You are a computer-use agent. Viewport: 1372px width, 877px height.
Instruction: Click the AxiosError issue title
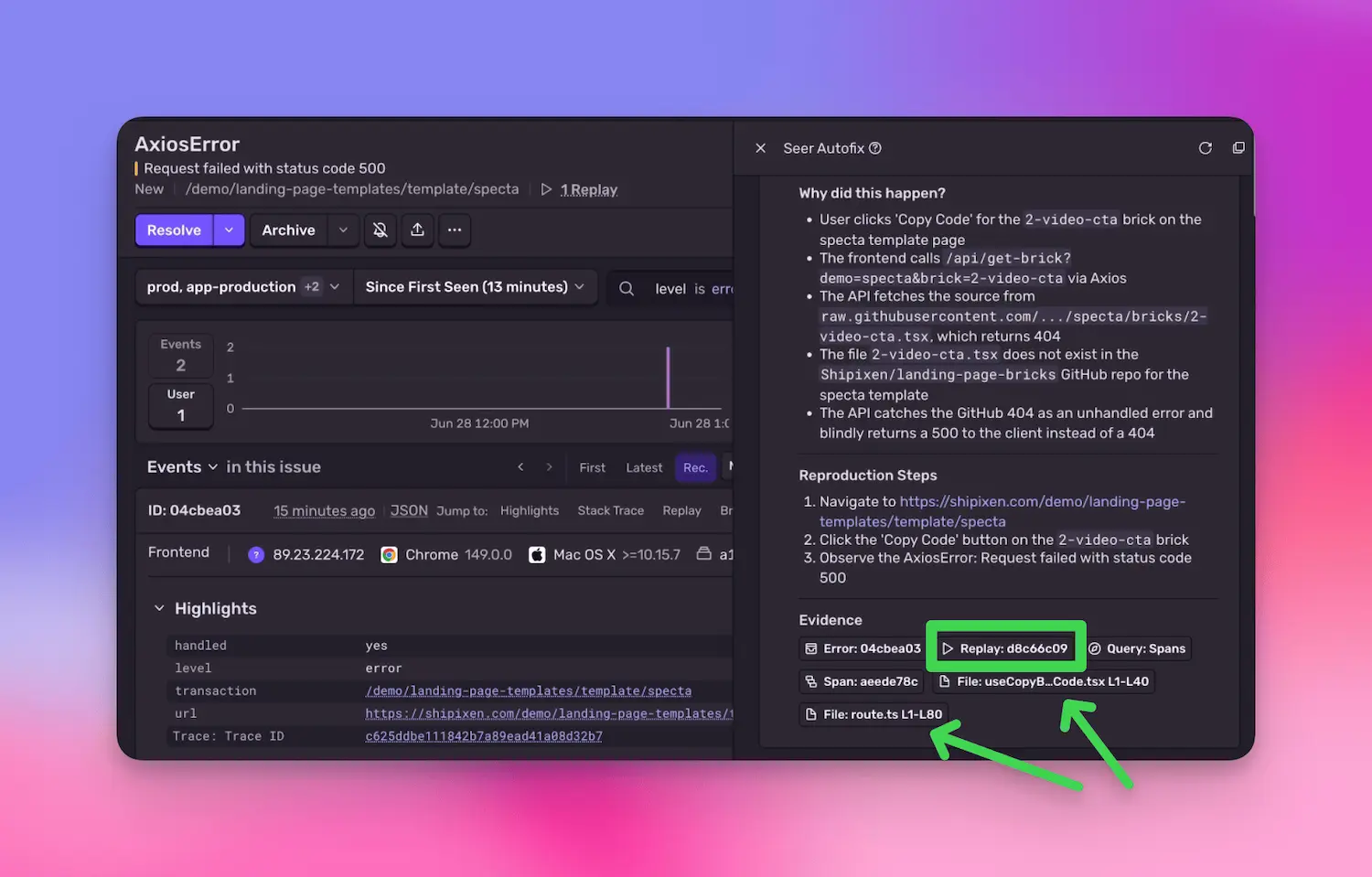point(187,144)
